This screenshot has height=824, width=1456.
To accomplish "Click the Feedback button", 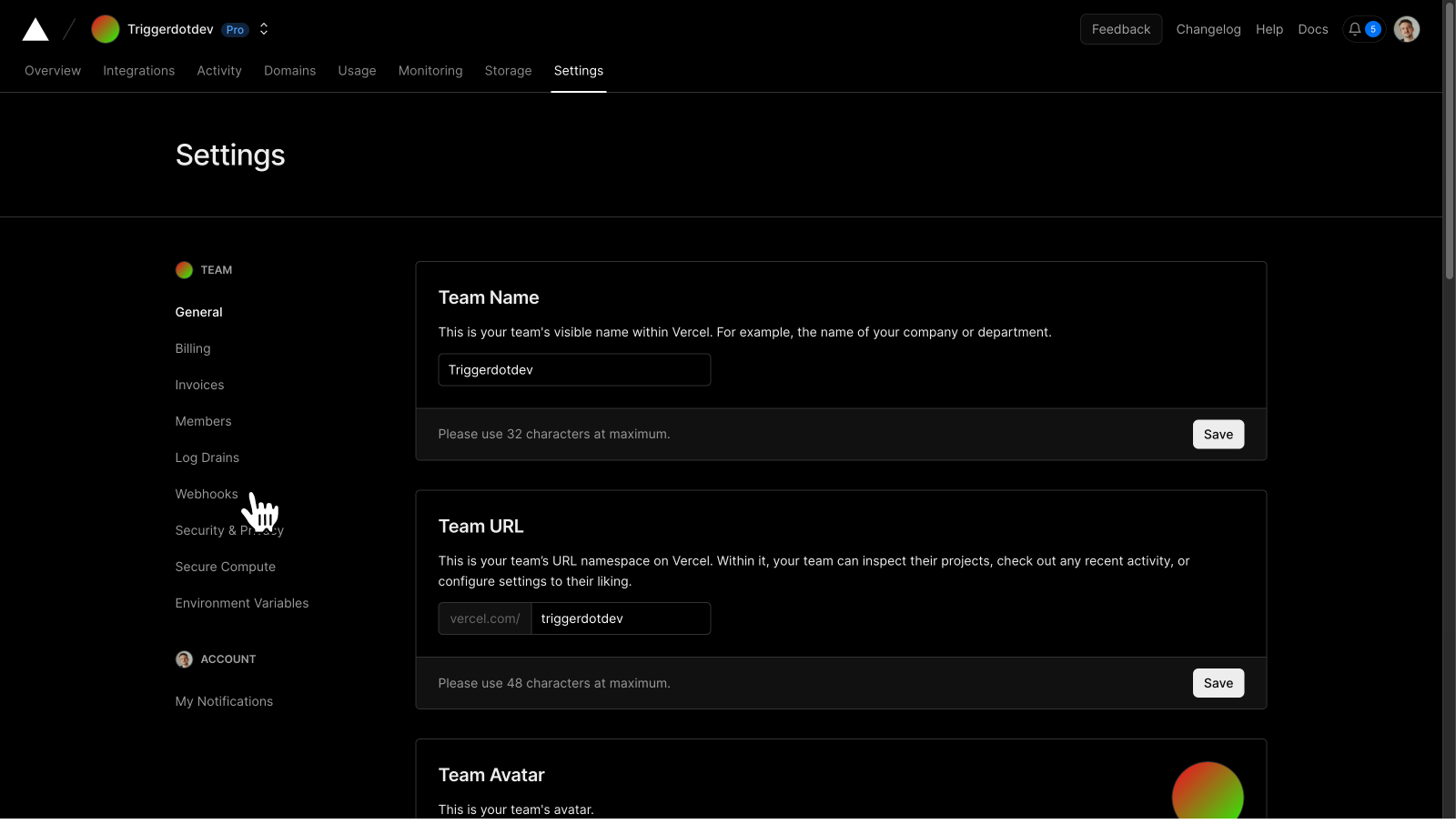I will [1121, 29].
